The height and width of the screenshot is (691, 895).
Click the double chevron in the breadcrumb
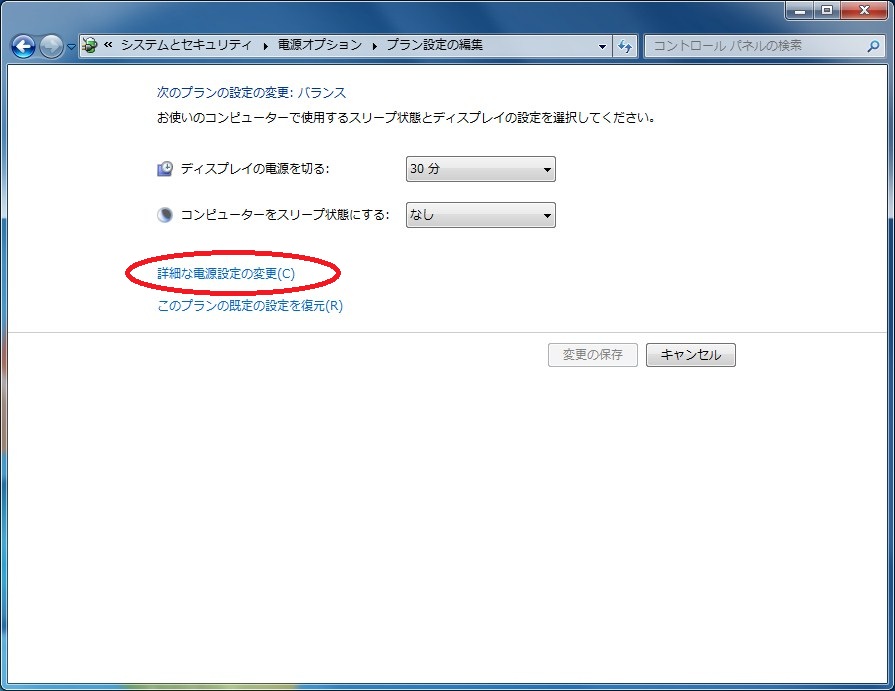pos(108,45)
